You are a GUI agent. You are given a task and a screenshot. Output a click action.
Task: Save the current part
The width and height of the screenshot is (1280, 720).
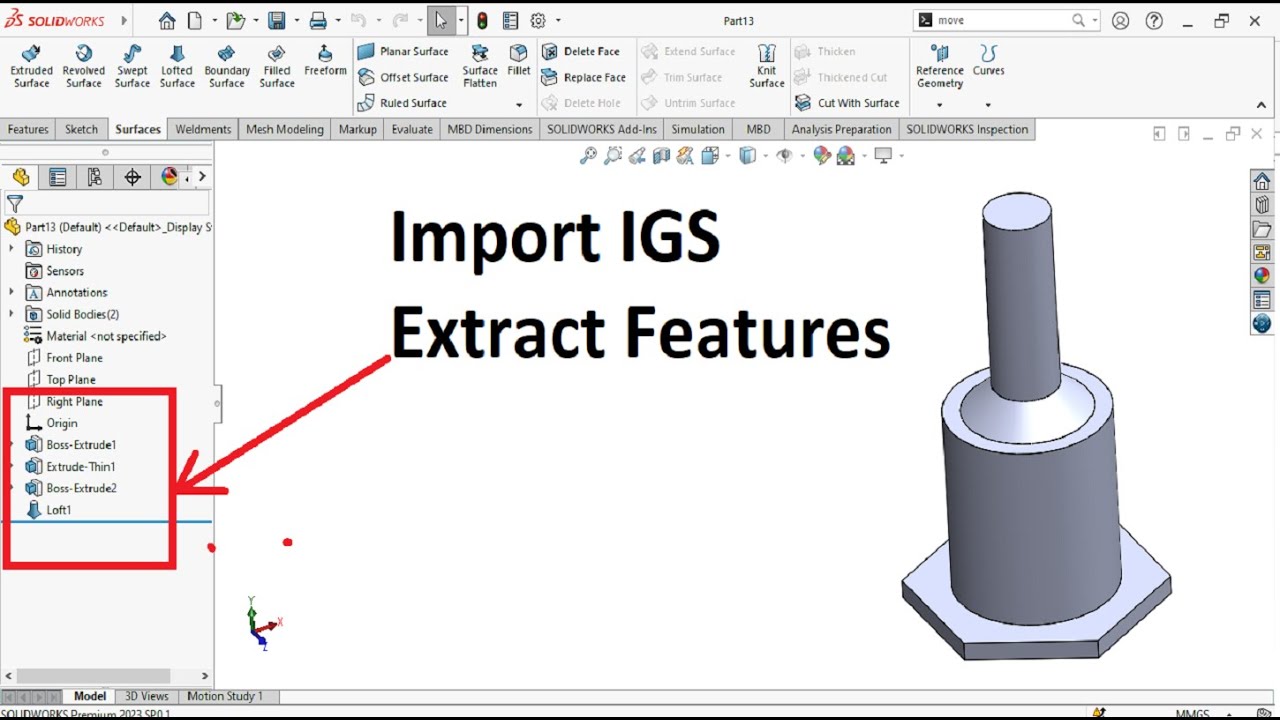[277, 20]
